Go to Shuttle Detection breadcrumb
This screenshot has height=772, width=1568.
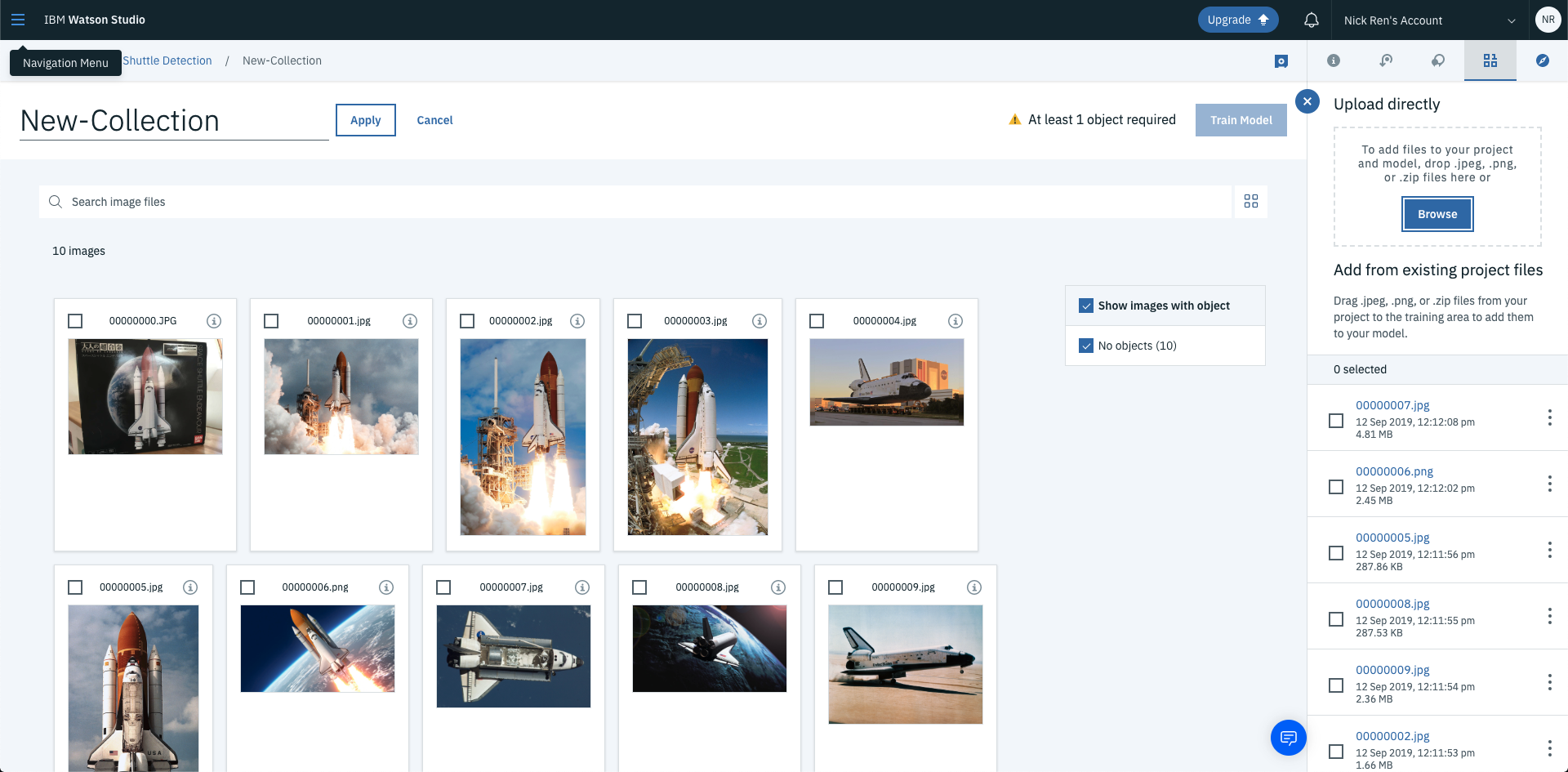167,60
